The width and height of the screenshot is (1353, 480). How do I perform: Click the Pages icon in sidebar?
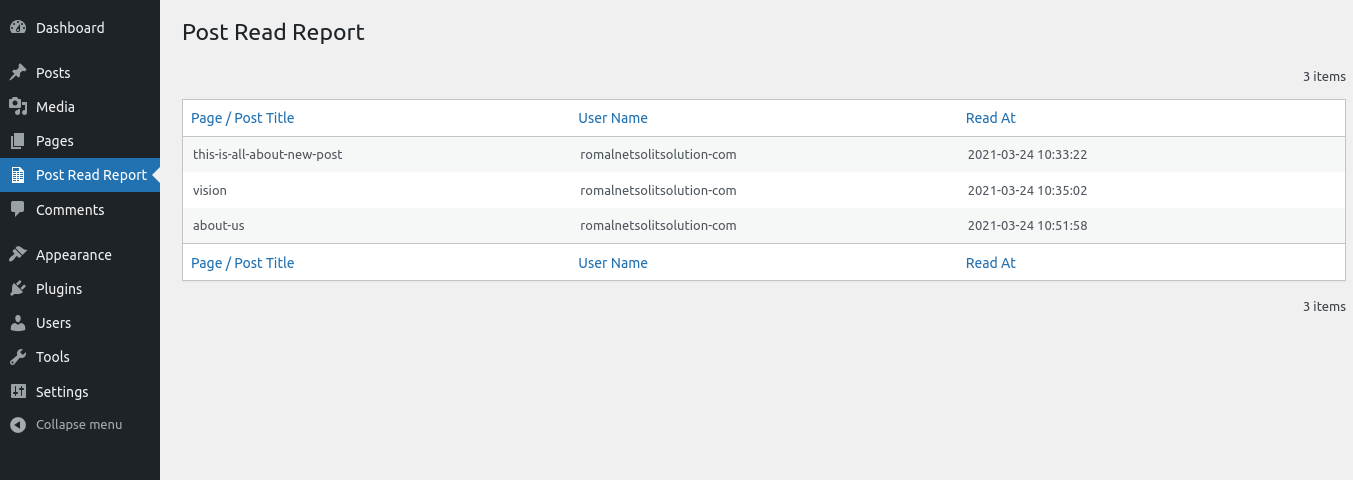click(18, 141)
